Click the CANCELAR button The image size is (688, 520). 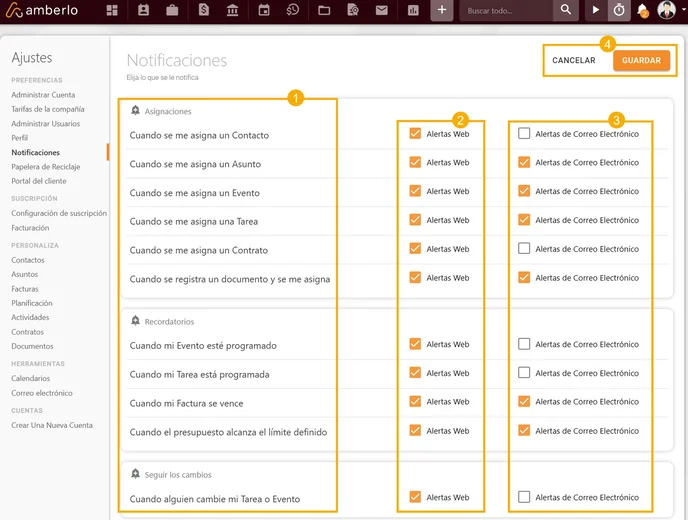(x=573, y=61)
